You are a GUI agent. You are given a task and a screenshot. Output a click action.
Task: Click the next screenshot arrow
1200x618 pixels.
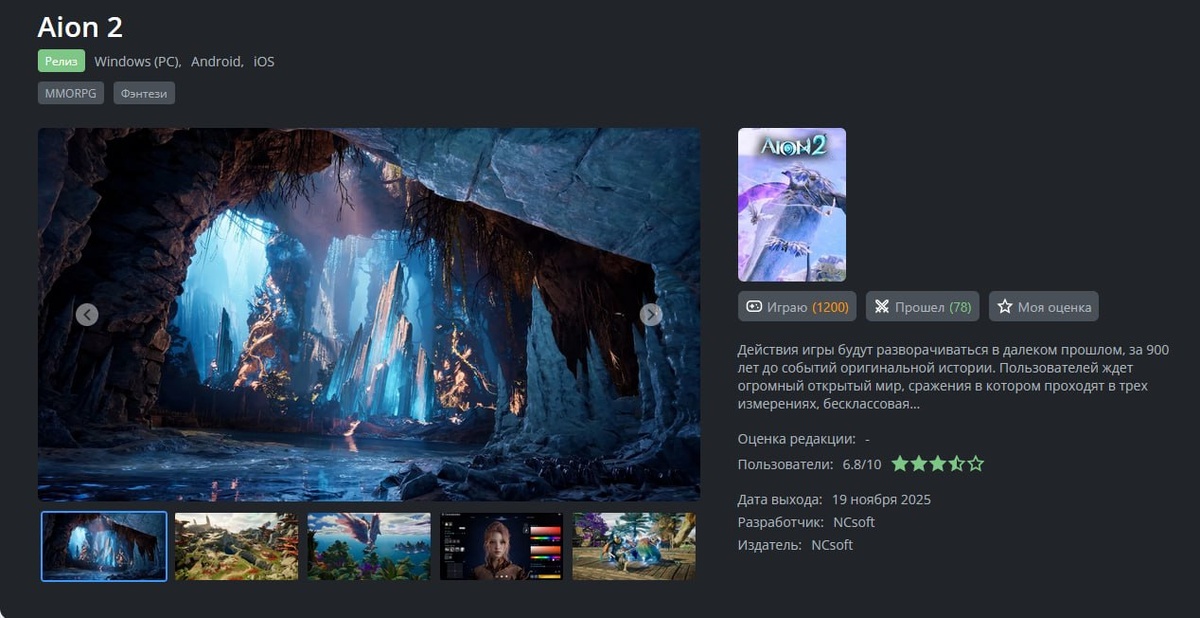point(651,315)
